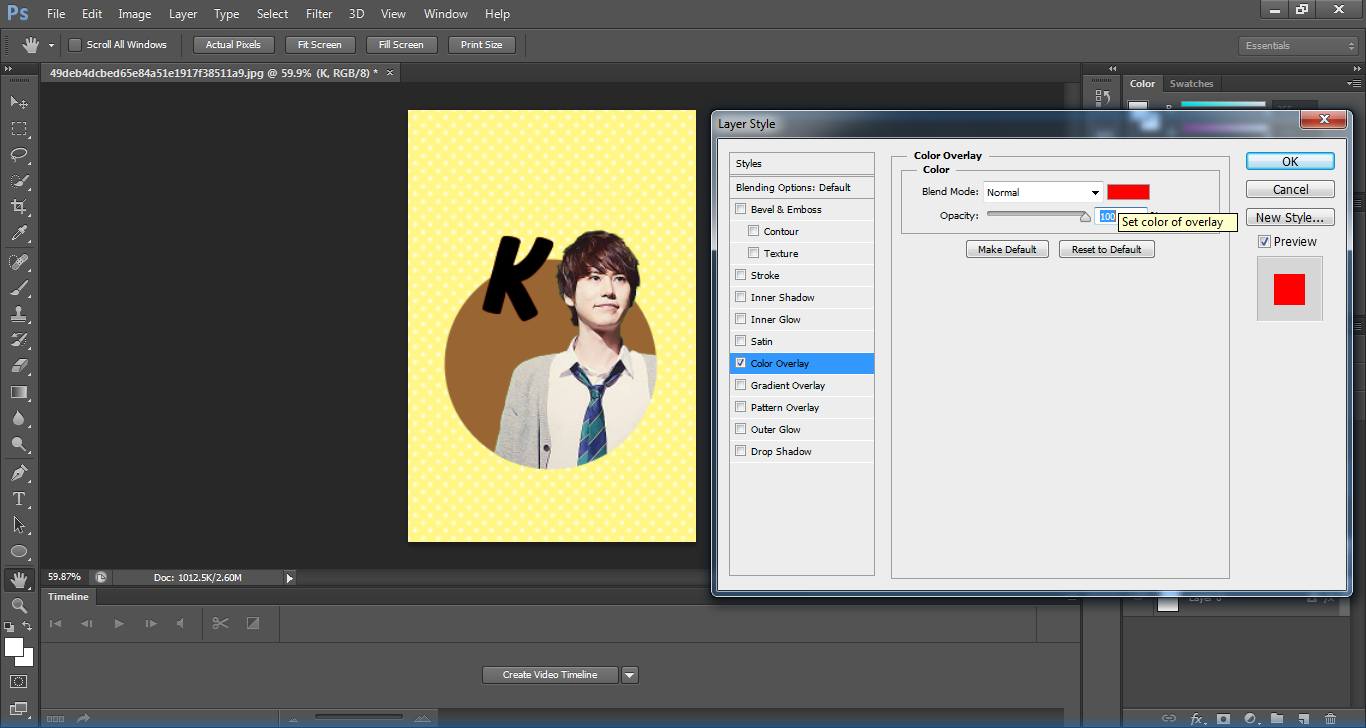This screenshot has width=1366, height=728.
Task: Open the Filter menu
Action: (x=319, y=14)
